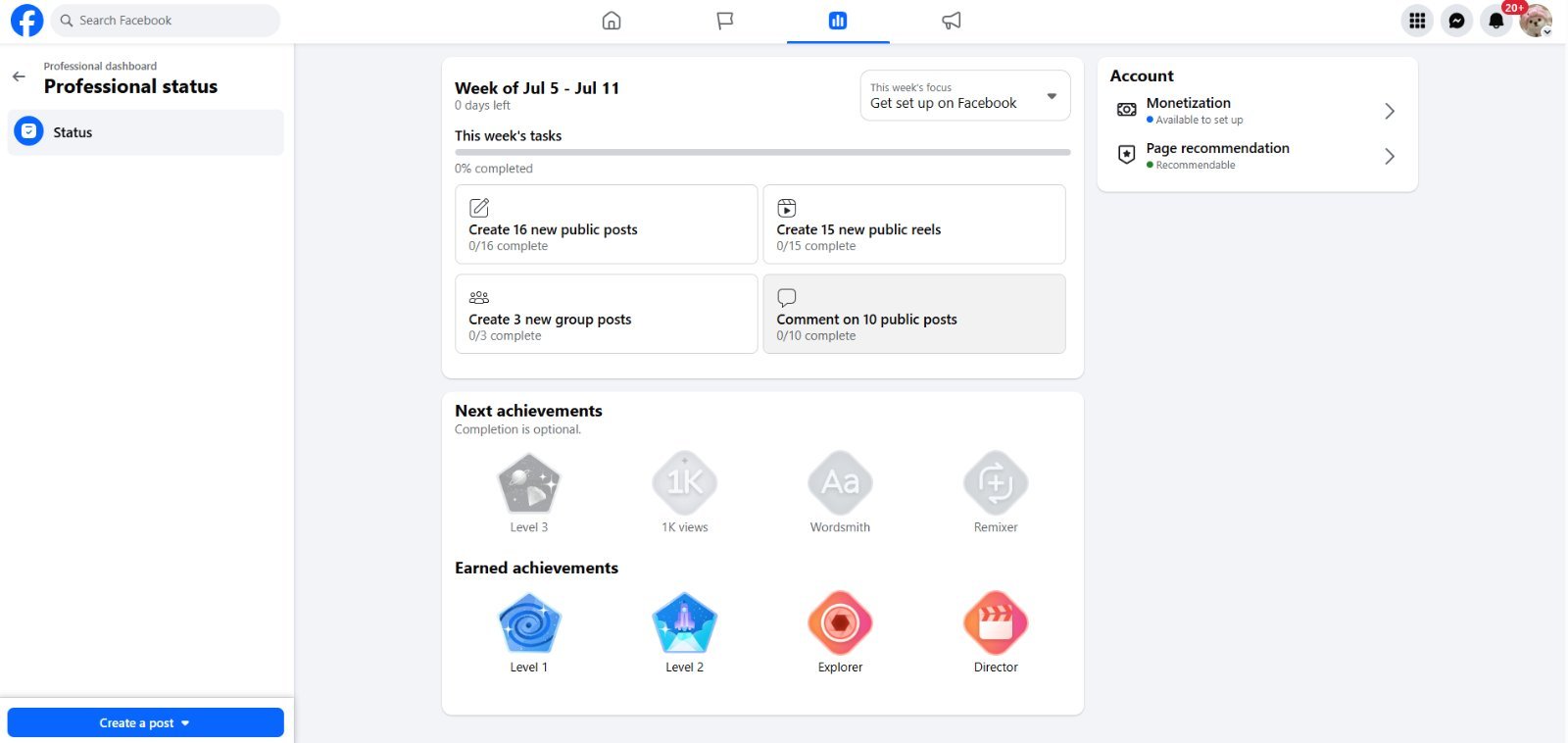View the Director earned badge
Viewport: 1568px width, 743px height.
pos(996,623)
